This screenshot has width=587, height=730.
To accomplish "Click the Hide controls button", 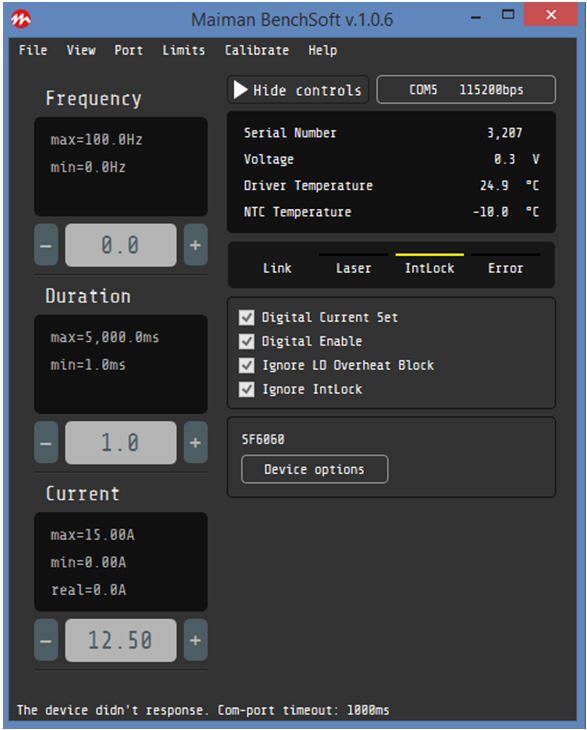I will point(298,90).
